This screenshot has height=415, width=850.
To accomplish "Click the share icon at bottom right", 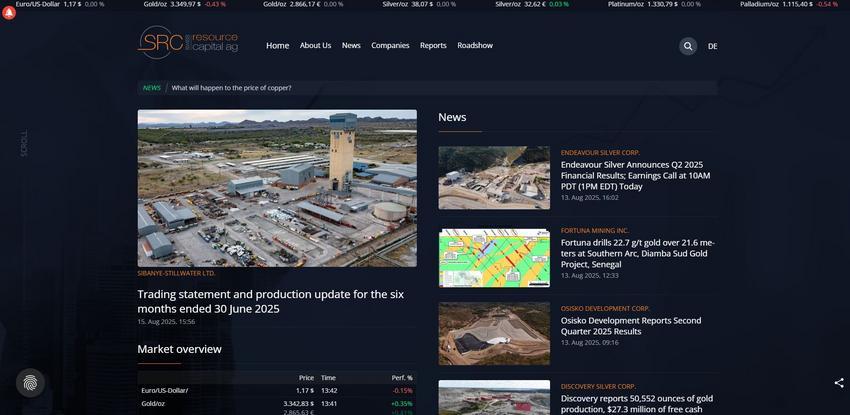I will [838, 383].
